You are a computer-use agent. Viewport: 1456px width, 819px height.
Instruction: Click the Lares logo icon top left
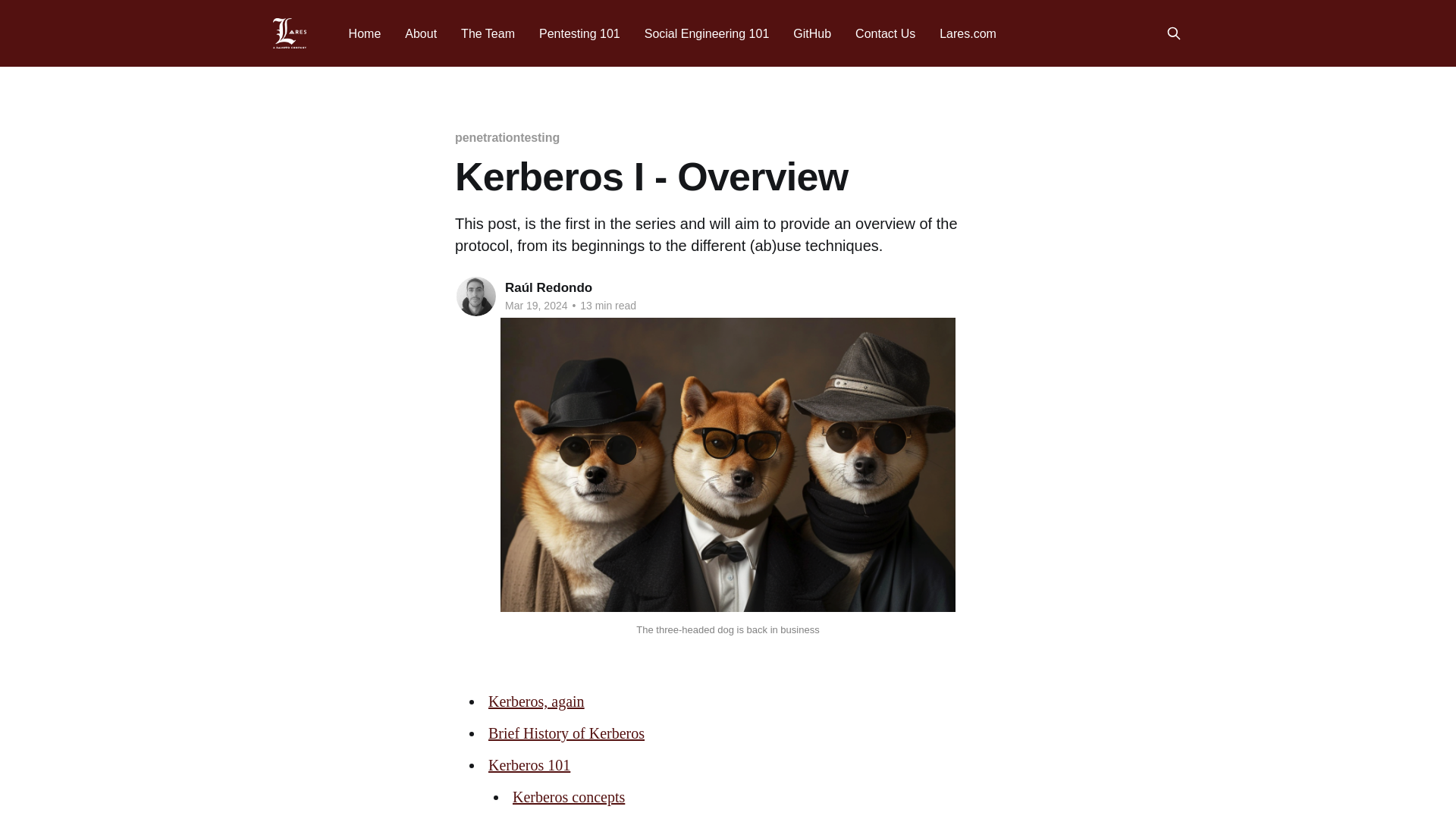pyautogui.click(x=289, y=33)
